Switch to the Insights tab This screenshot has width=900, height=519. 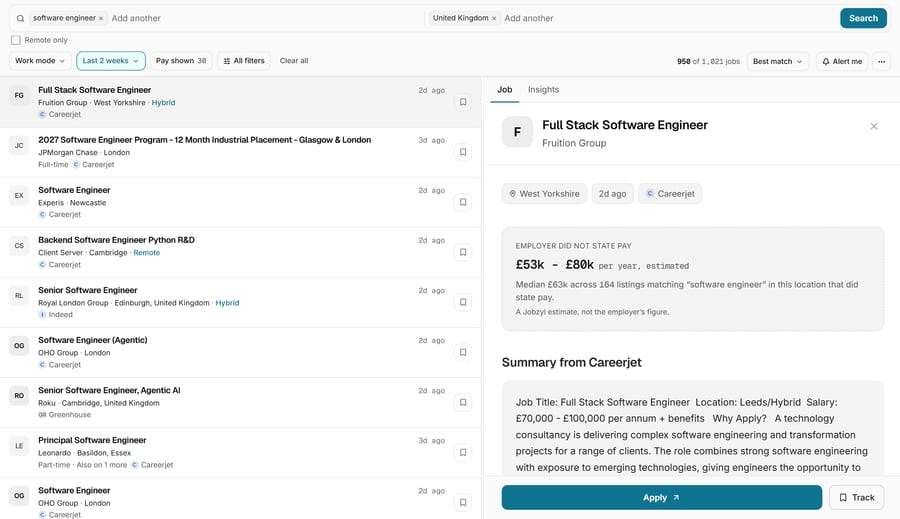(x=543, y=90)
